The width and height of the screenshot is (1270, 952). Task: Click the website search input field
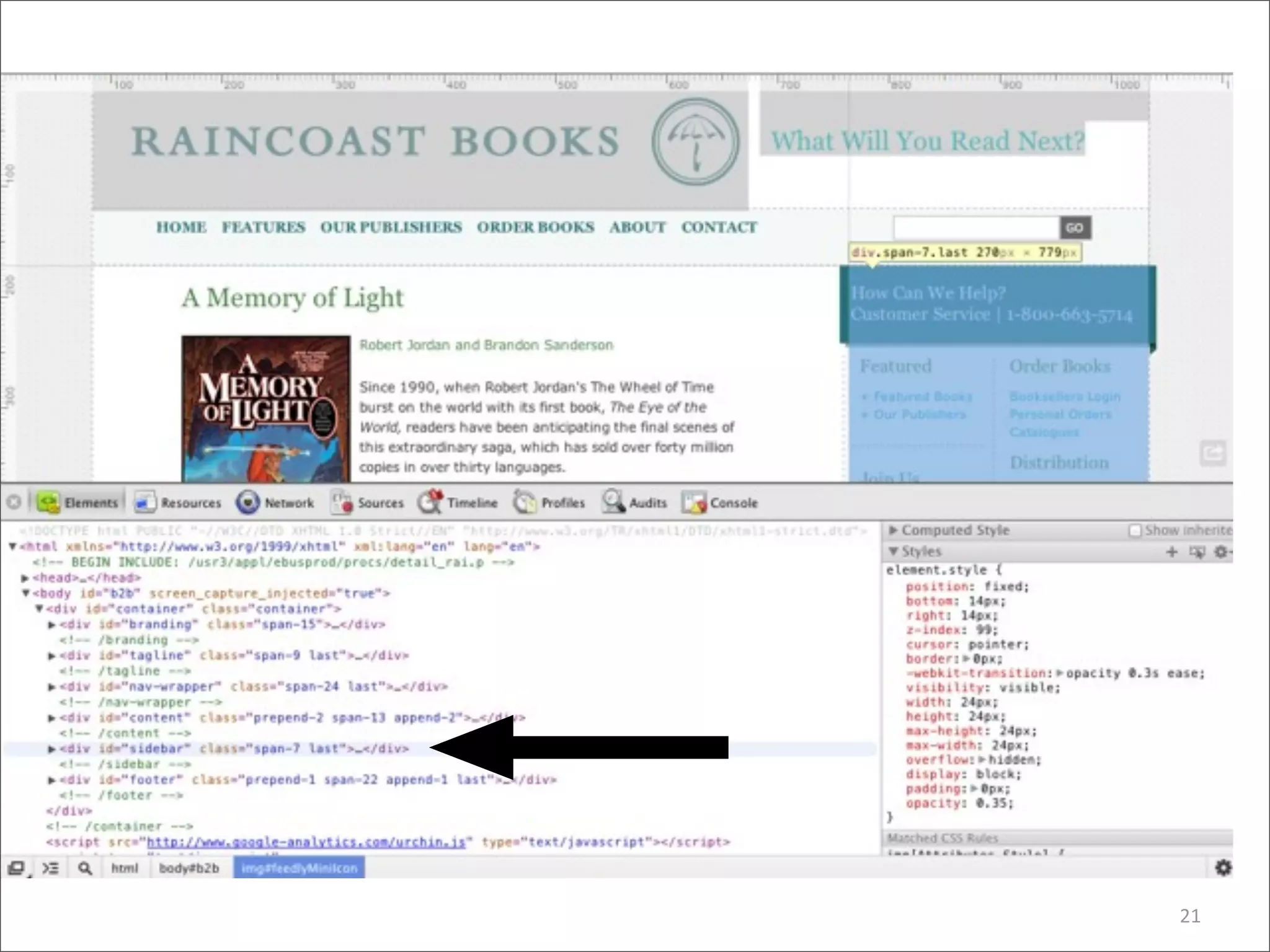click(x=976, y=228)
